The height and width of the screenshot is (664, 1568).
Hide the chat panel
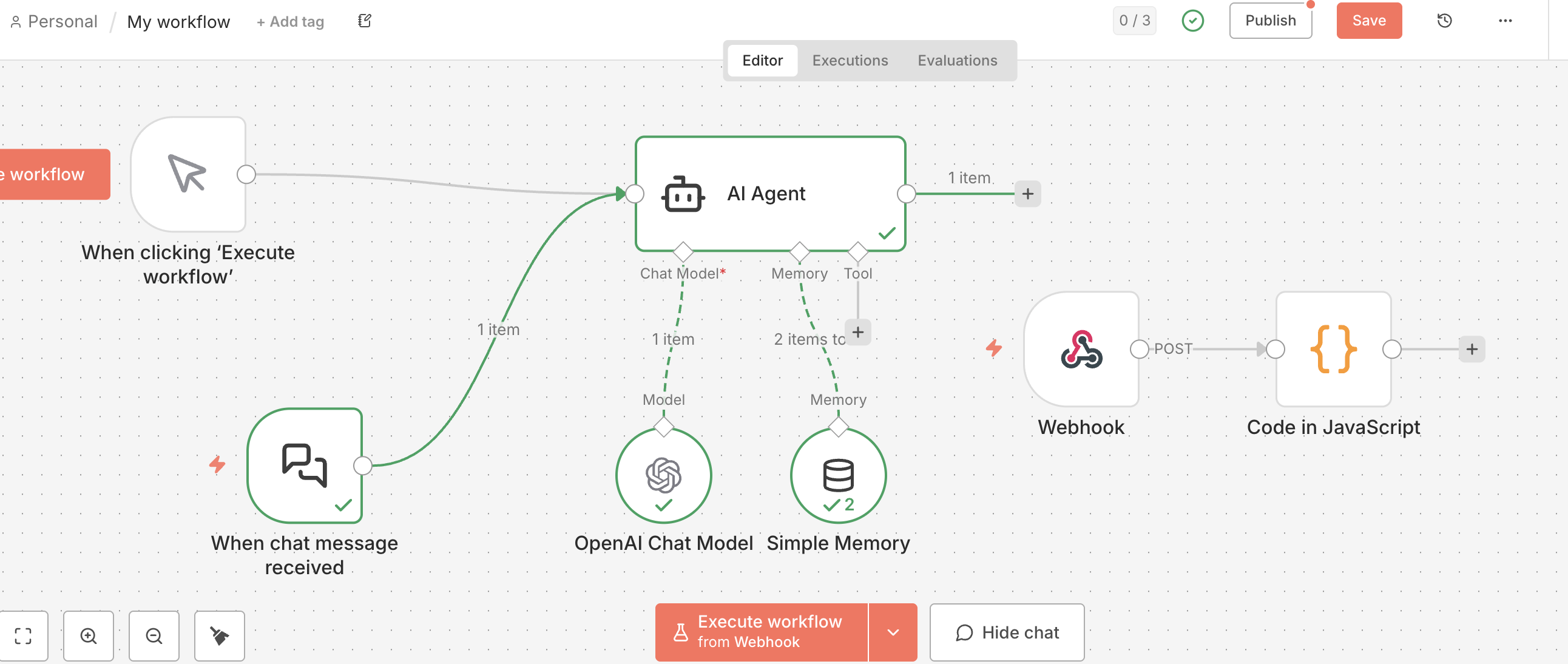tap(1007, 632)
